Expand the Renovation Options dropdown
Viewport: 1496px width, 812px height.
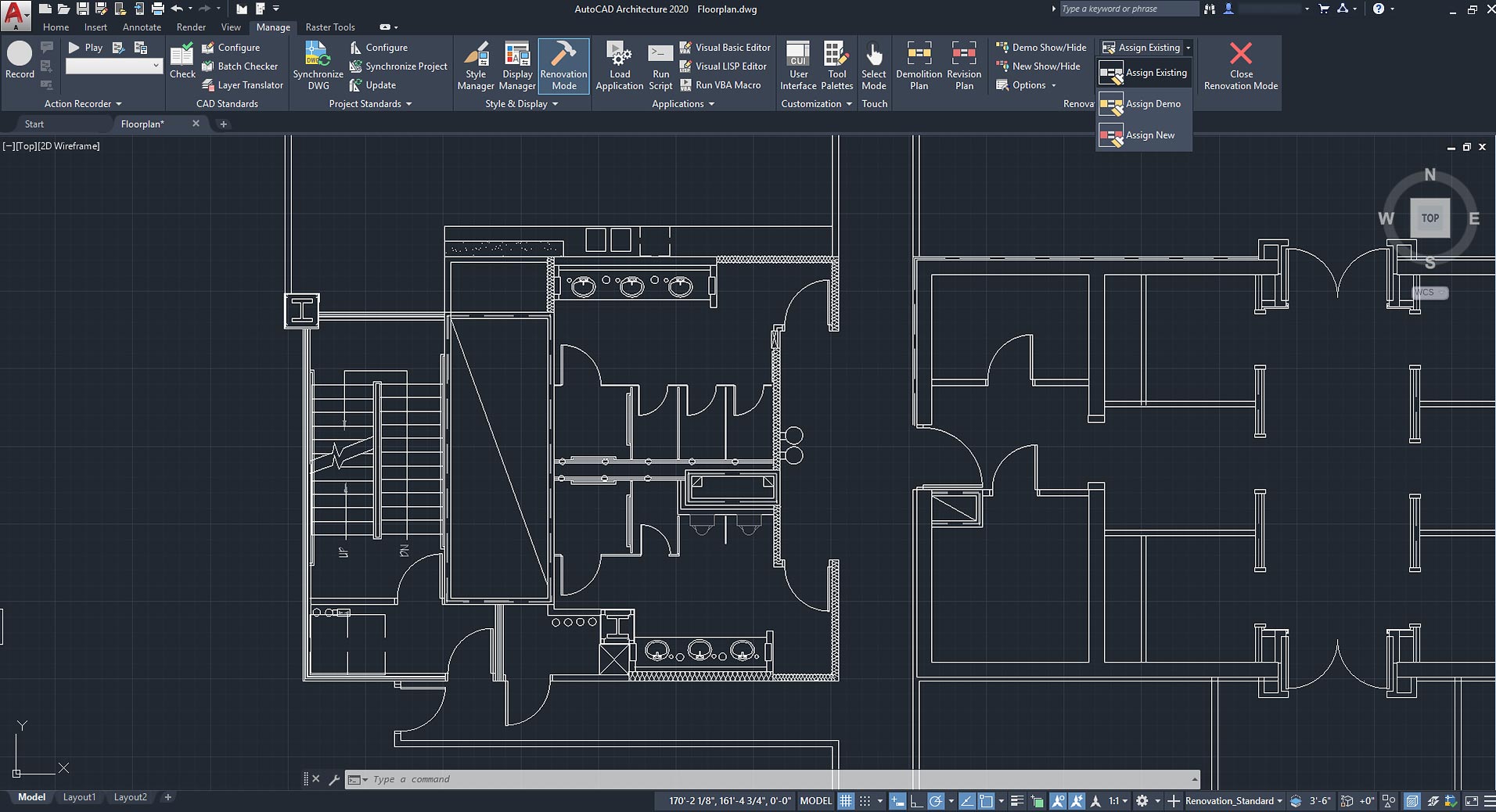(x=1052, y=85)
